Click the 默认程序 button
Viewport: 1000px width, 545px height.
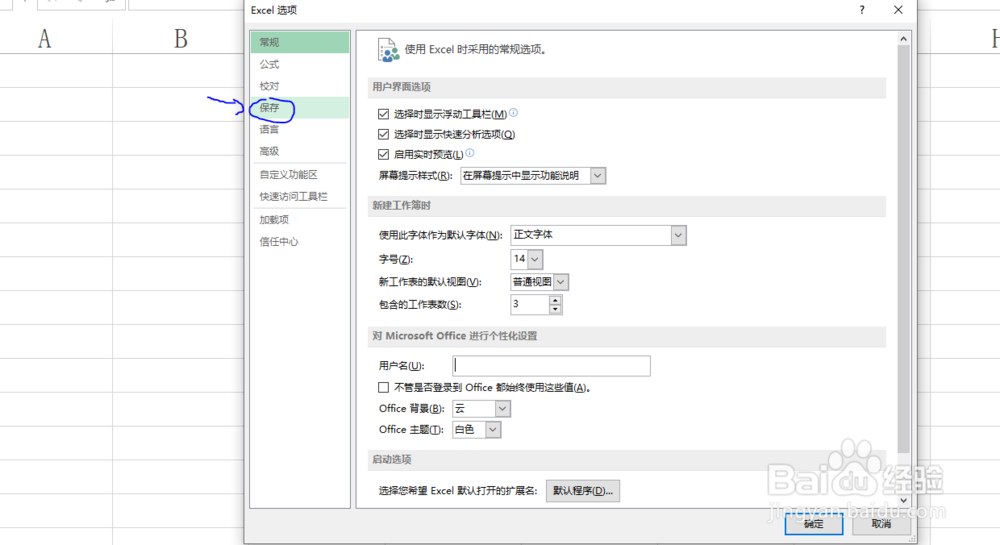pos(583,491)
